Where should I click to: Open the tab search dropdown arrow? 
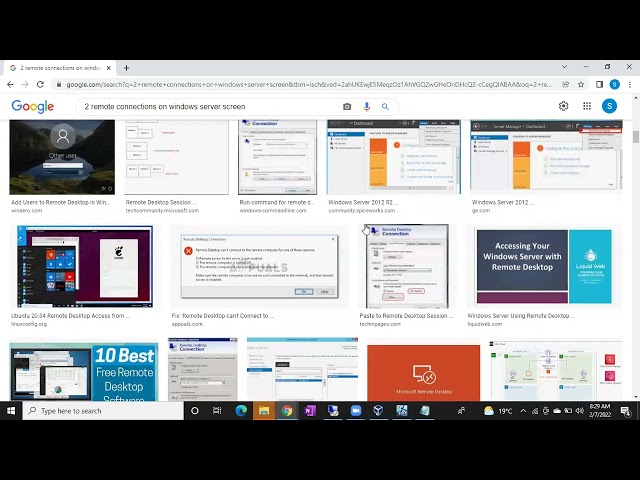(564, 67)
